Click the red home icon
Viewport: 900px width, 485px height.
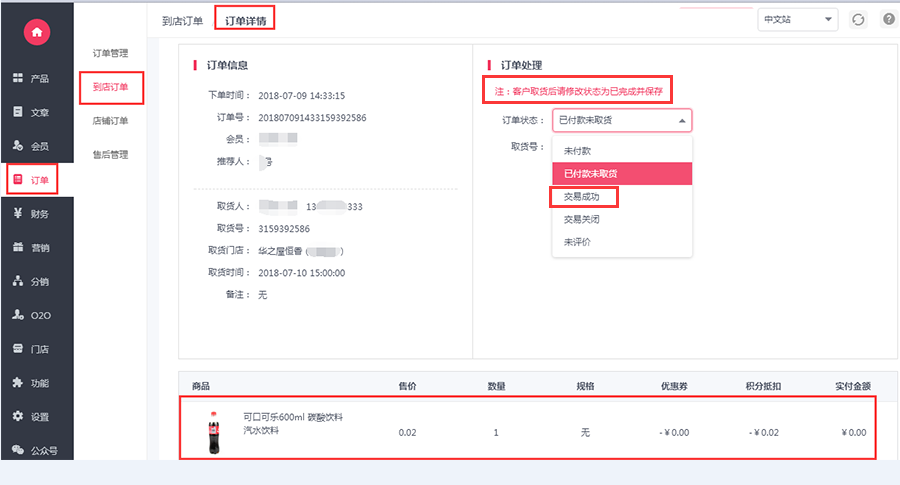point(37,32)
